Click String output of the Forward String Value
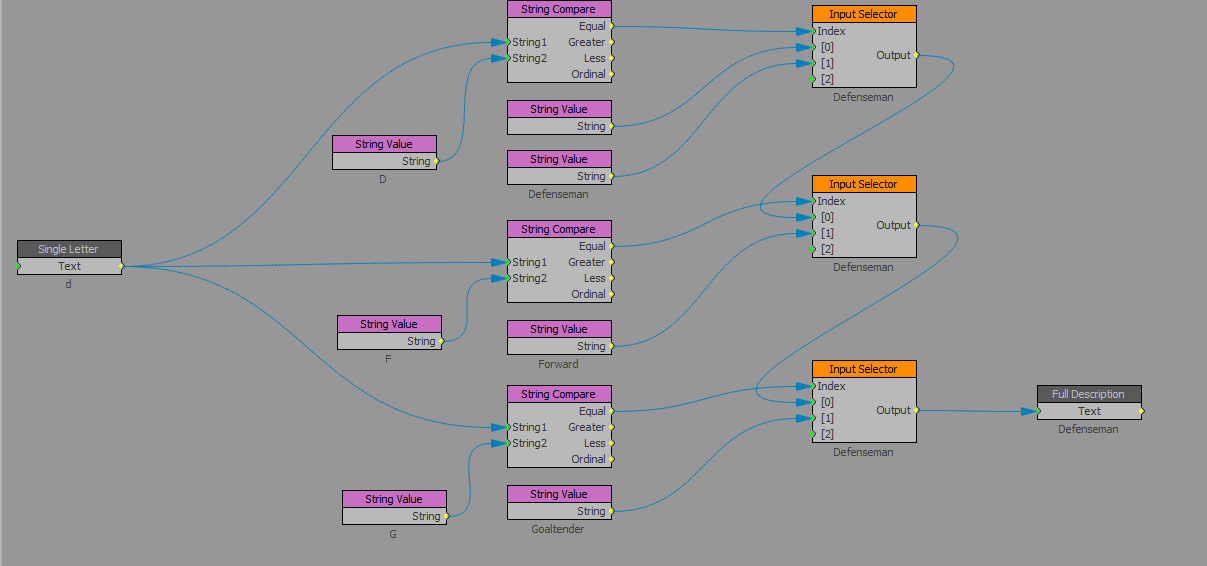Image resolution: width=1207 pixels, height=566 pixels. click(612, 346)
